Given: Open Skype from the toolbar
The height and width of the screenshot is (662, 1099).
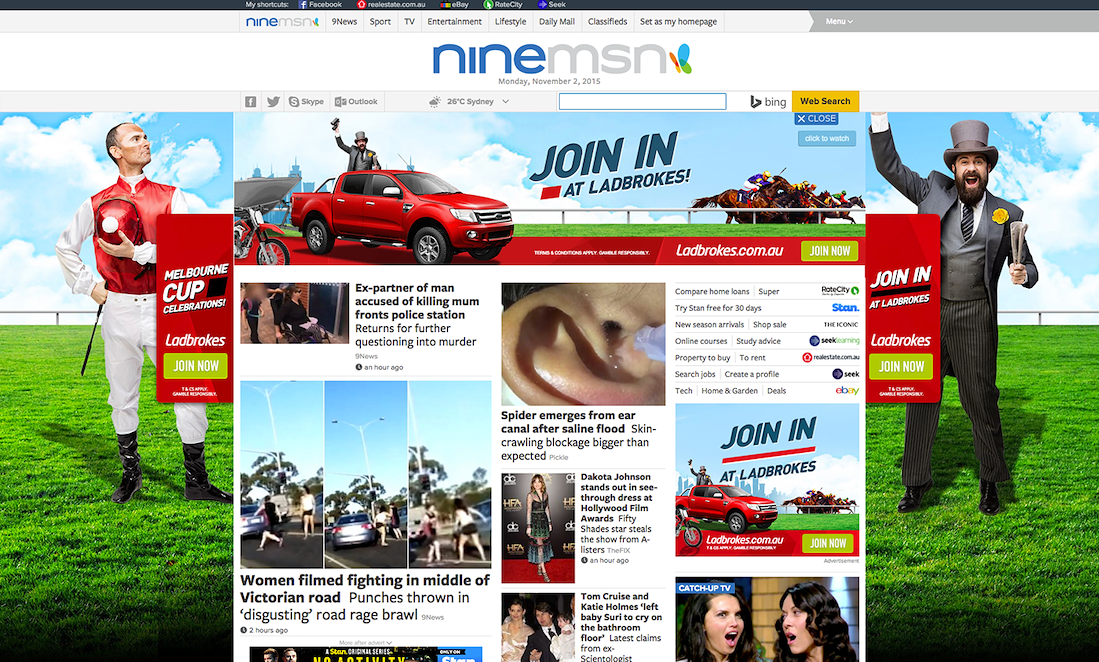Looking at the screenshot, I should click(306, 102).
